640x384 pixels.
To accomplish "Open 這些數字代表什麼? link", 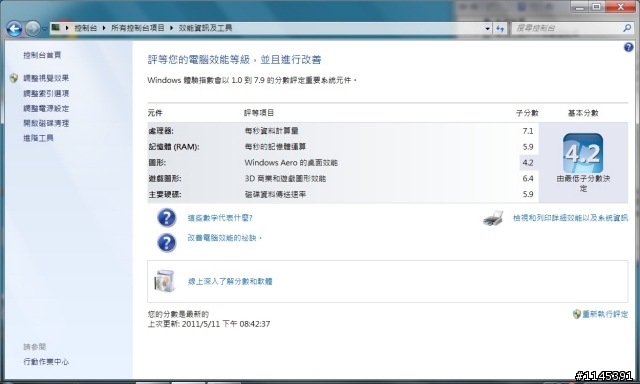I will pyautogui.click(x=220, y=218).
